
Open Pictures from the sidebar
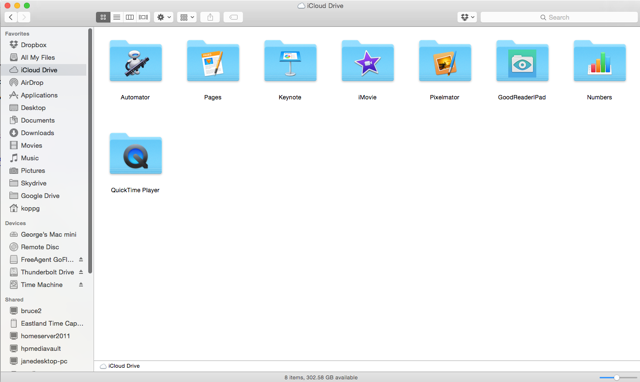(44, 171)
